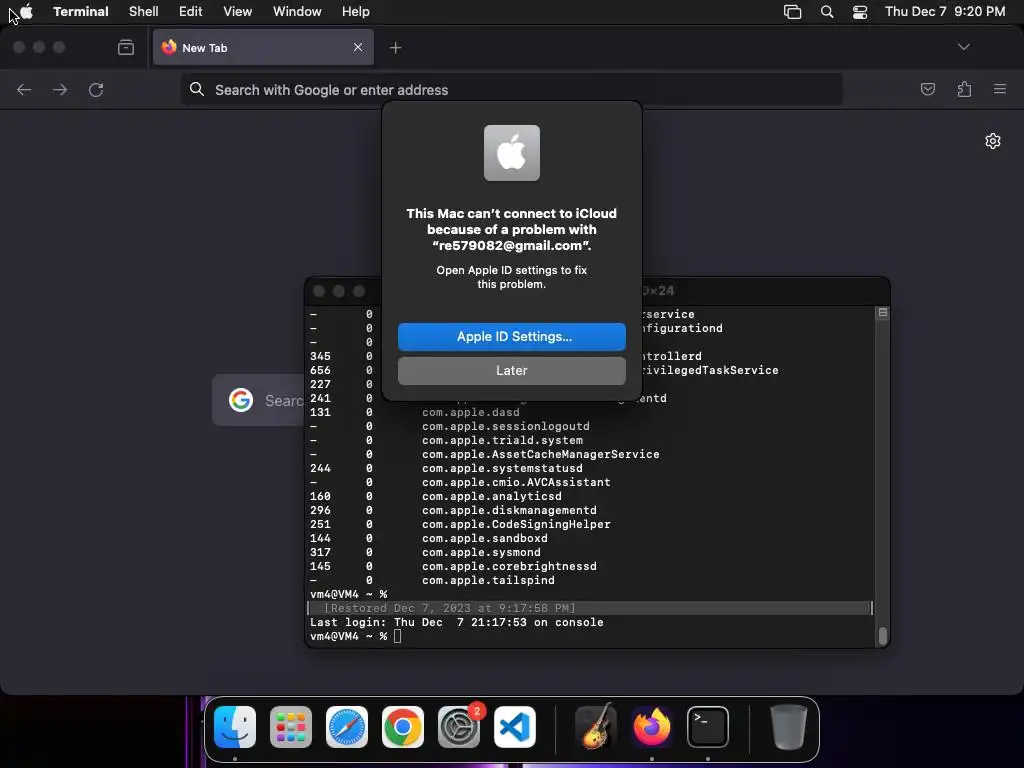Click the Terminal scrollbar thumb

(x=882, y=636)
